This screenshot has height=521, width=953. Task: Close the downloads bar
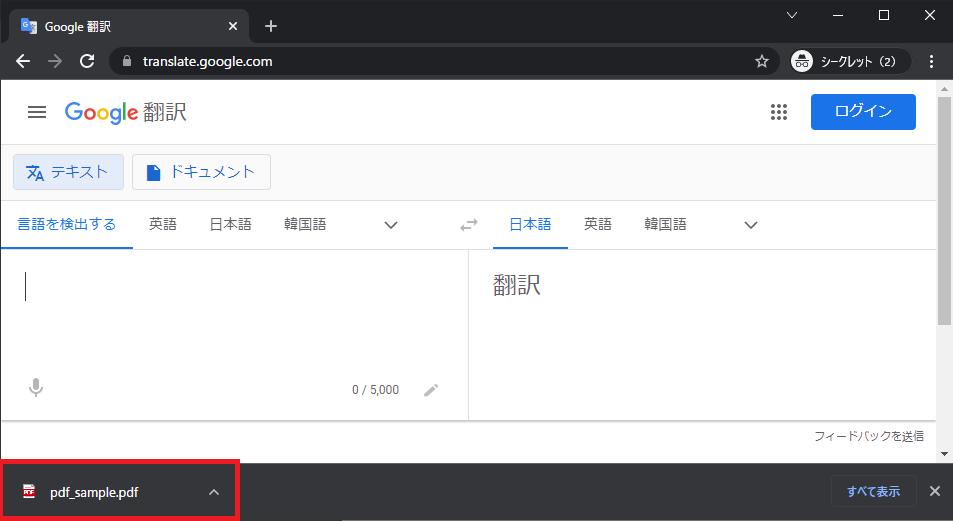click(935, 491)
